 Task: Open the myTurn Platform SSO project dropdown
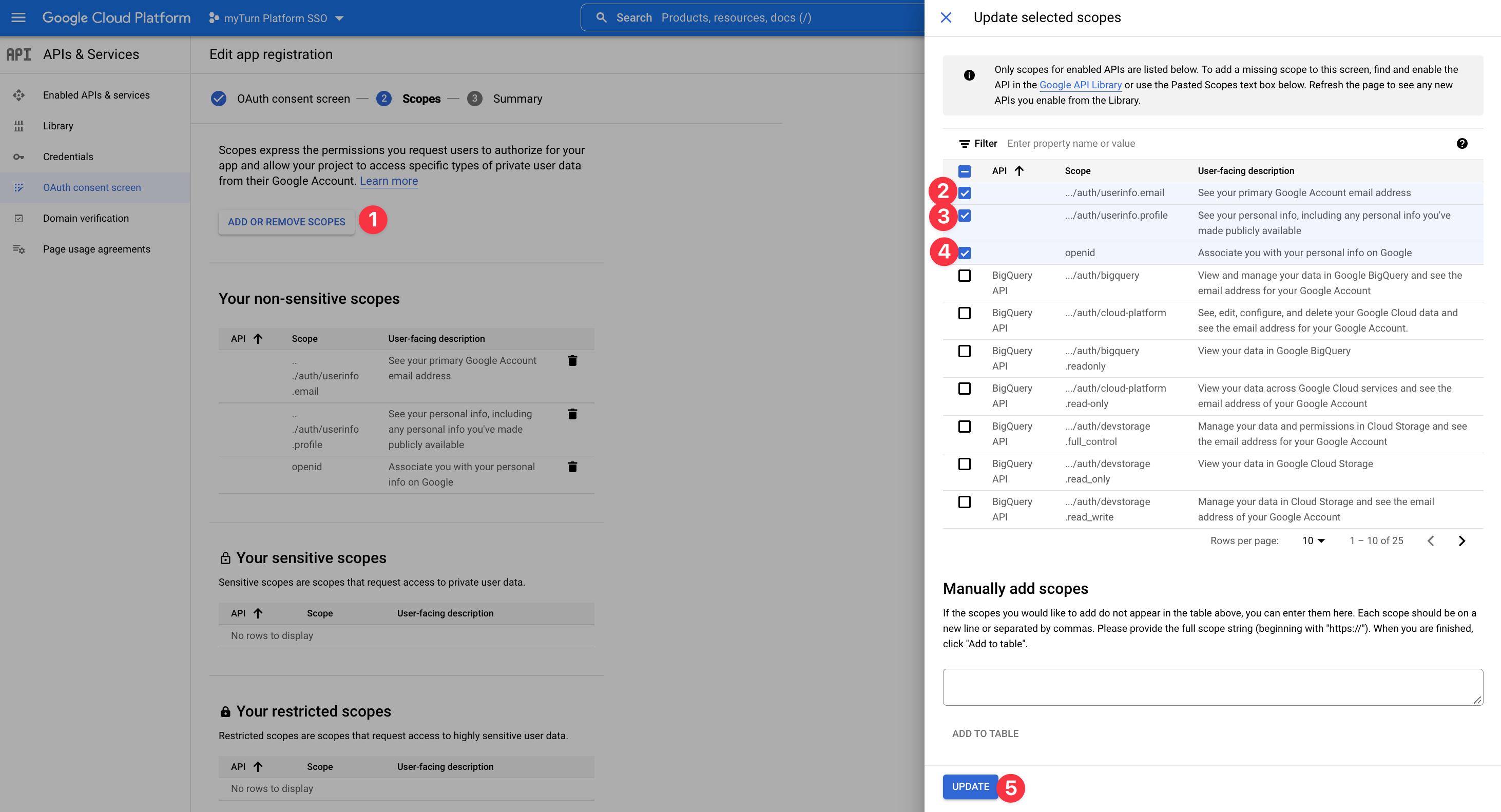click(276, 18)
